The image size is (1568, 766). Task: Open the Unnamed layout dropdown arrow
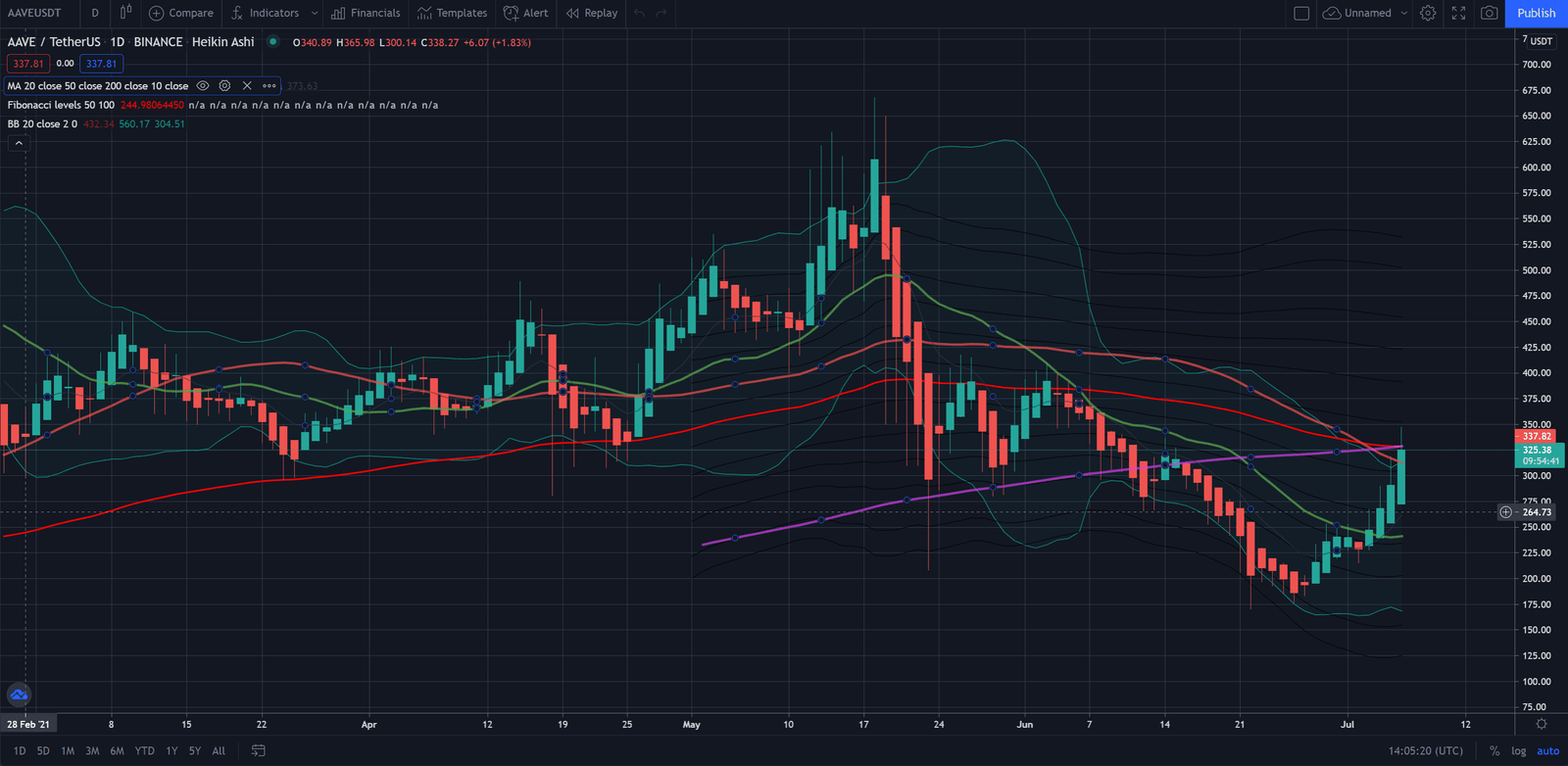[1403, 13]
